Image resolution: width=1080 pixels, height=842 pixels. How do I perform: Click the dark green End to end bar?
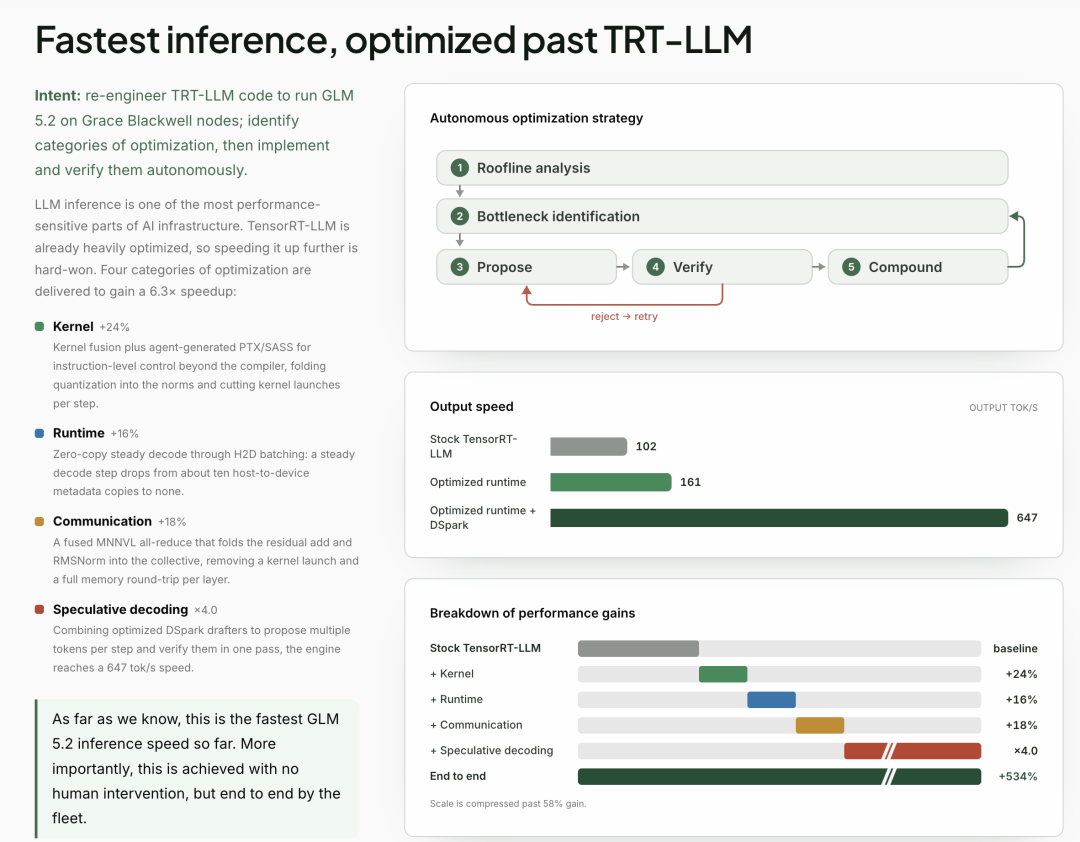[x=779, y=777]
